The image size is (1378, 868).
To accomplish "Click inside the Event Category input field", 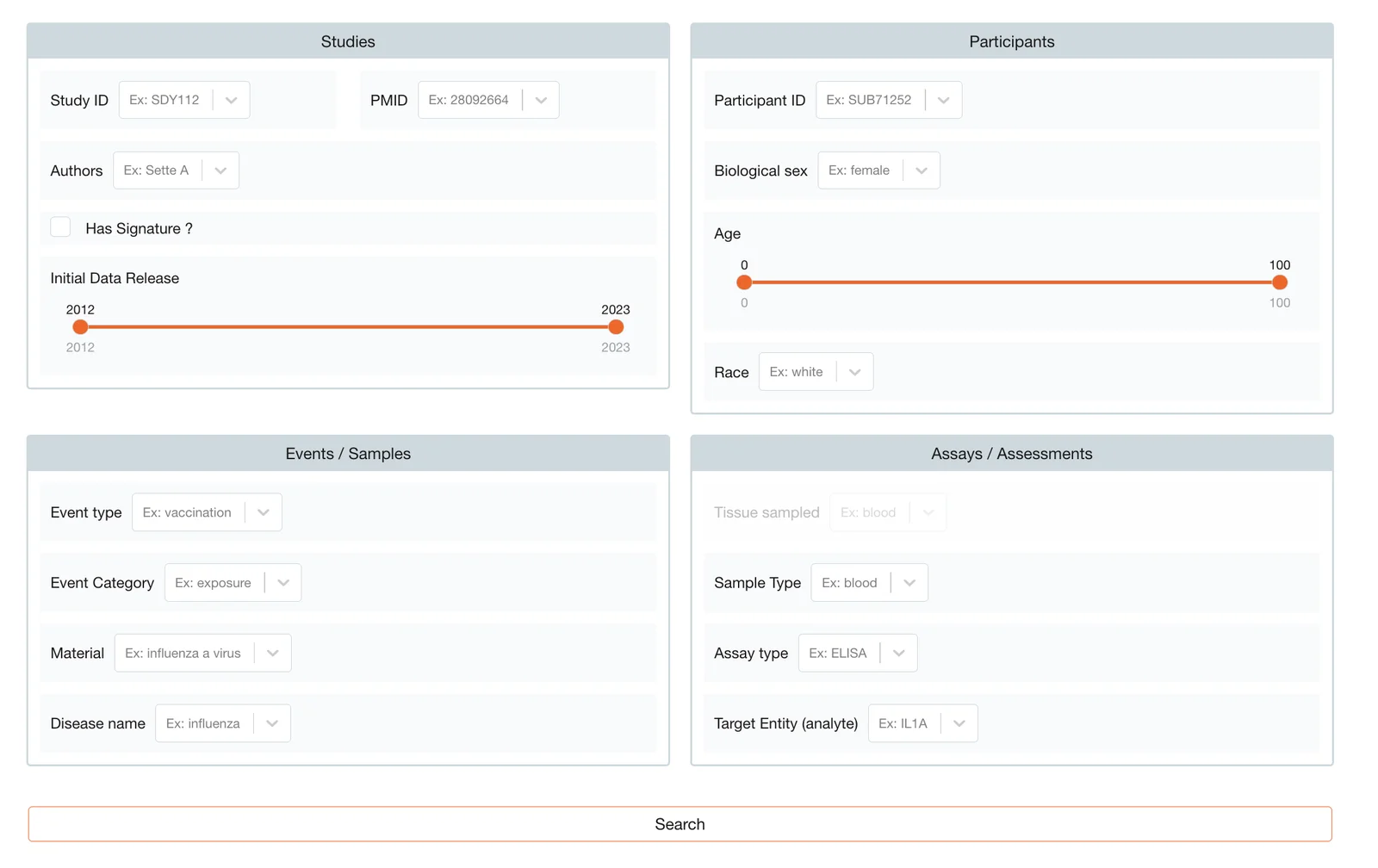I will (x=214, y=583).
